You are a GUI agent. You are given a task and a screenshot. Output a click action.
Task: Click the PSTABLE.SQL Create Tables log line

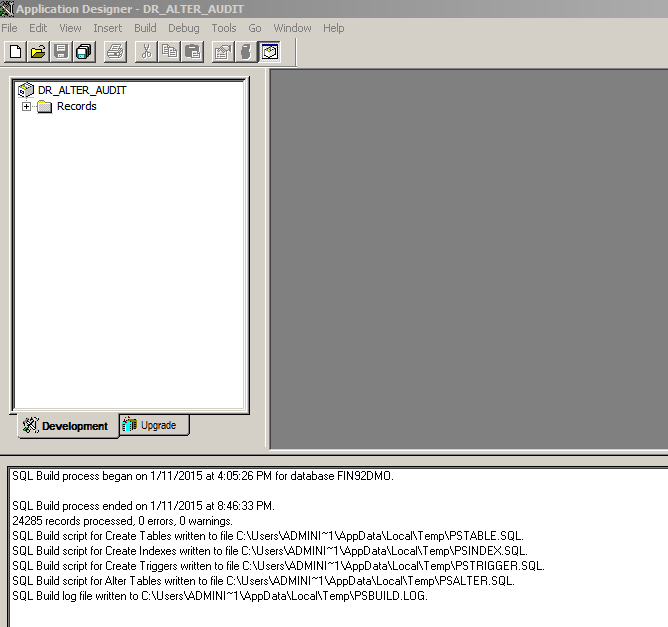click(268, 536)
